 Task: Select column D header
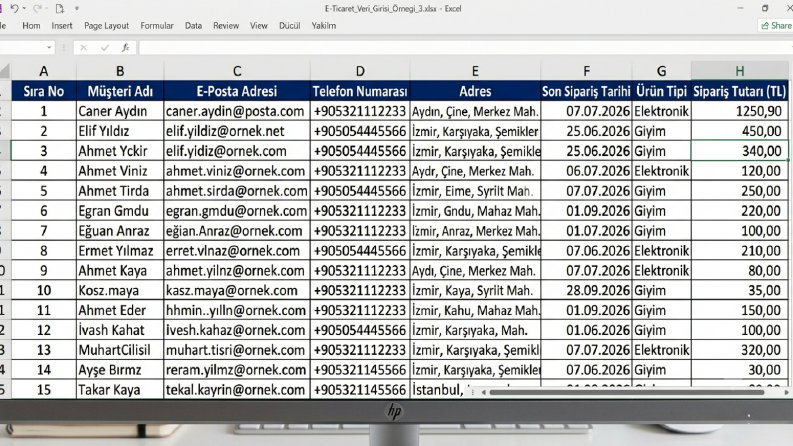[360, 71]
